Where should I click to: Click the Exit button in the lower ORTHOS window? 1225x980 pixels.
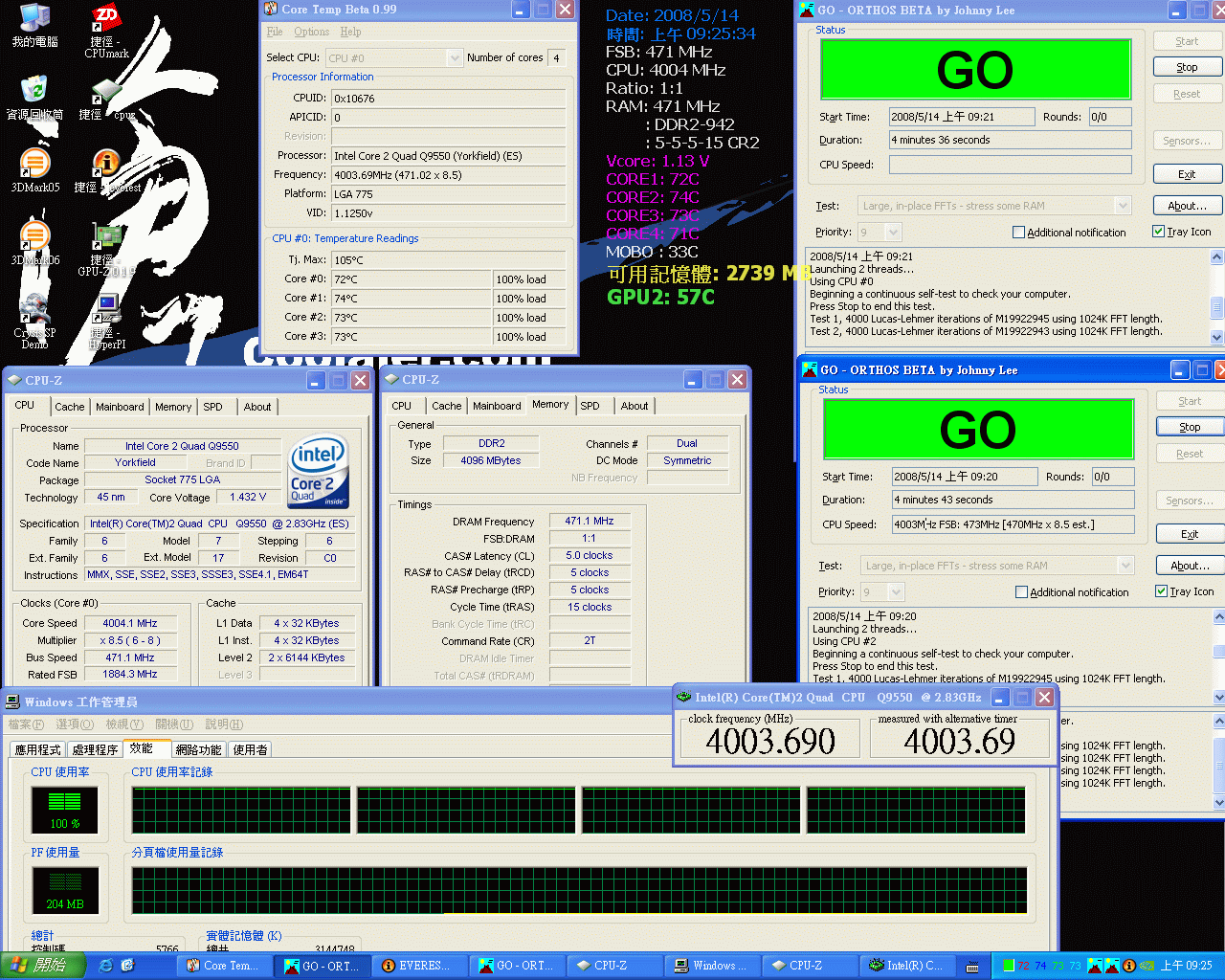tap(1190, 534)
